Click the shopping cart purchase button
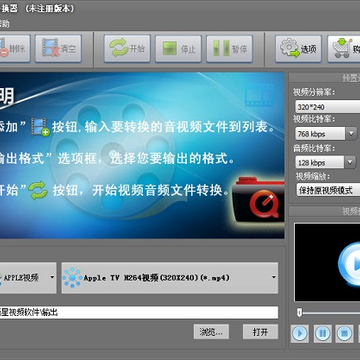 pos(344,49)
